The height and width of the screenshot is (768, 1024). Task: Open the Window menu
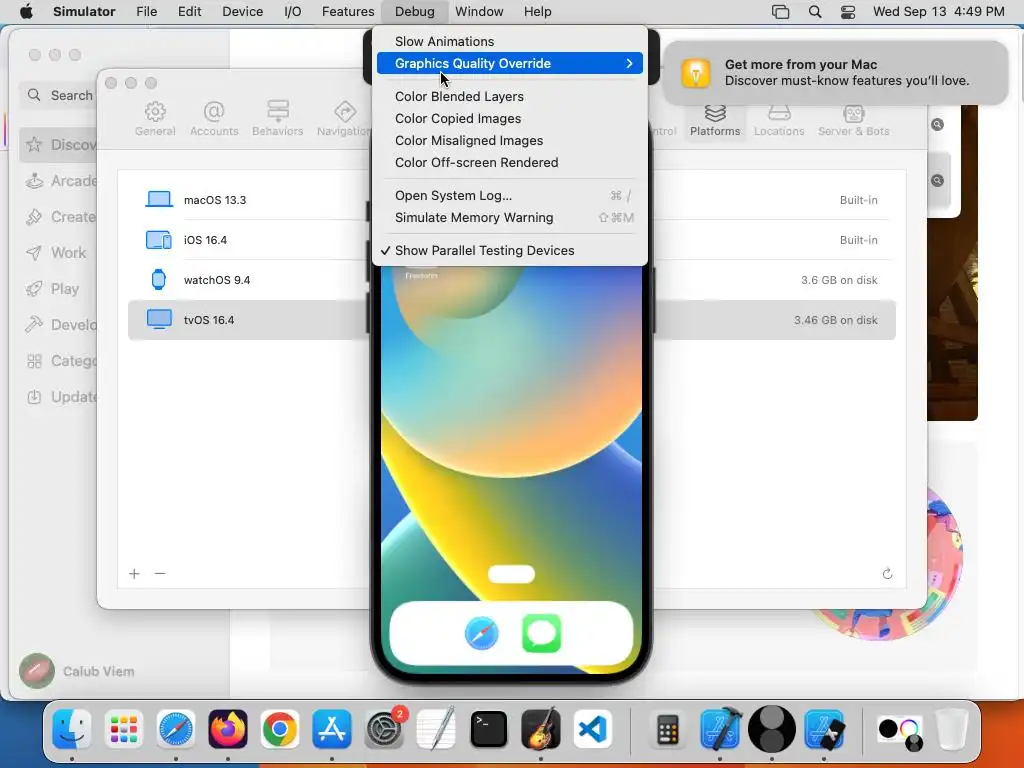click(x=479, y=12)
